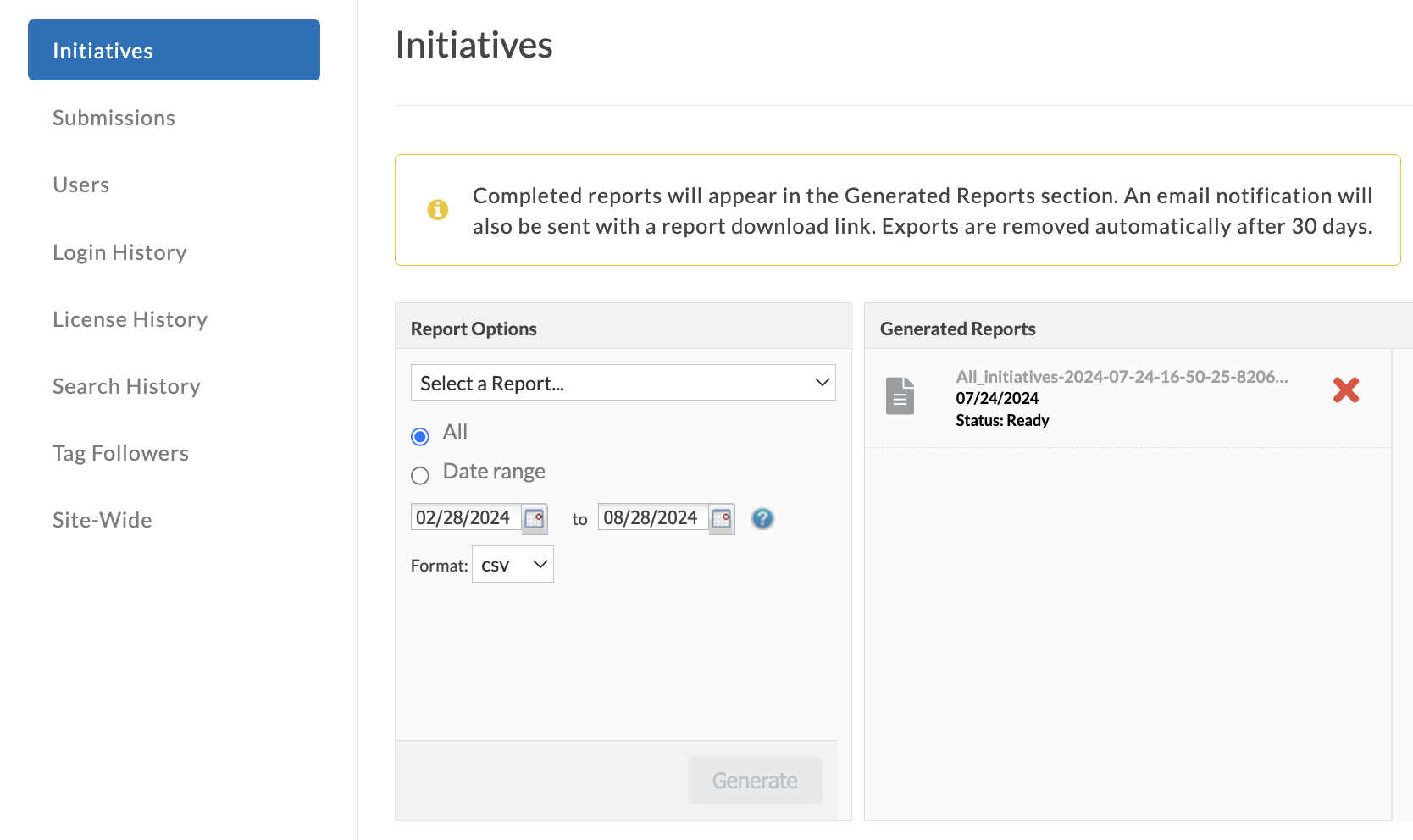Screen dimensions: 1413x840
Task: Open Search History in the sidebar
Action: tap(126, 386)
